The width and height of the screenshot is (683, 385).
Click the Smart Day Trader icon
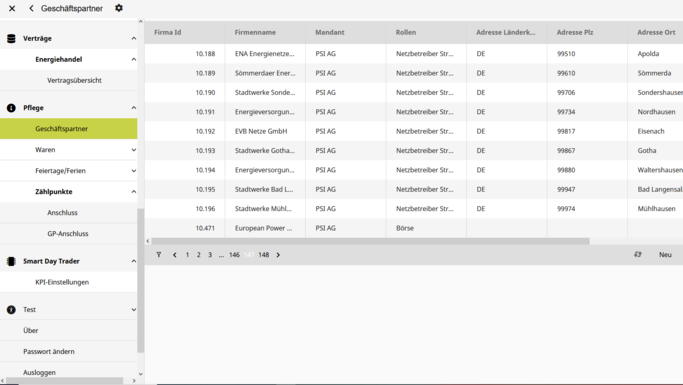click(11, 261)
